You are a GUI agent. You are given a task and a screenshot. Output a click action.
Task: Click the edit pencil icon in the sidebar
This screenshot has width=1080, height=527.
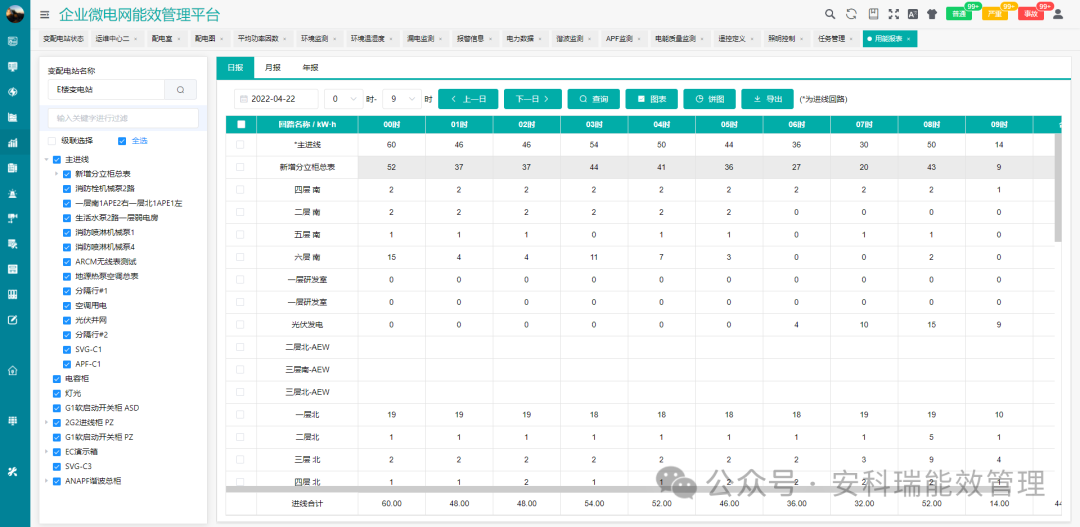click(12, 320)
